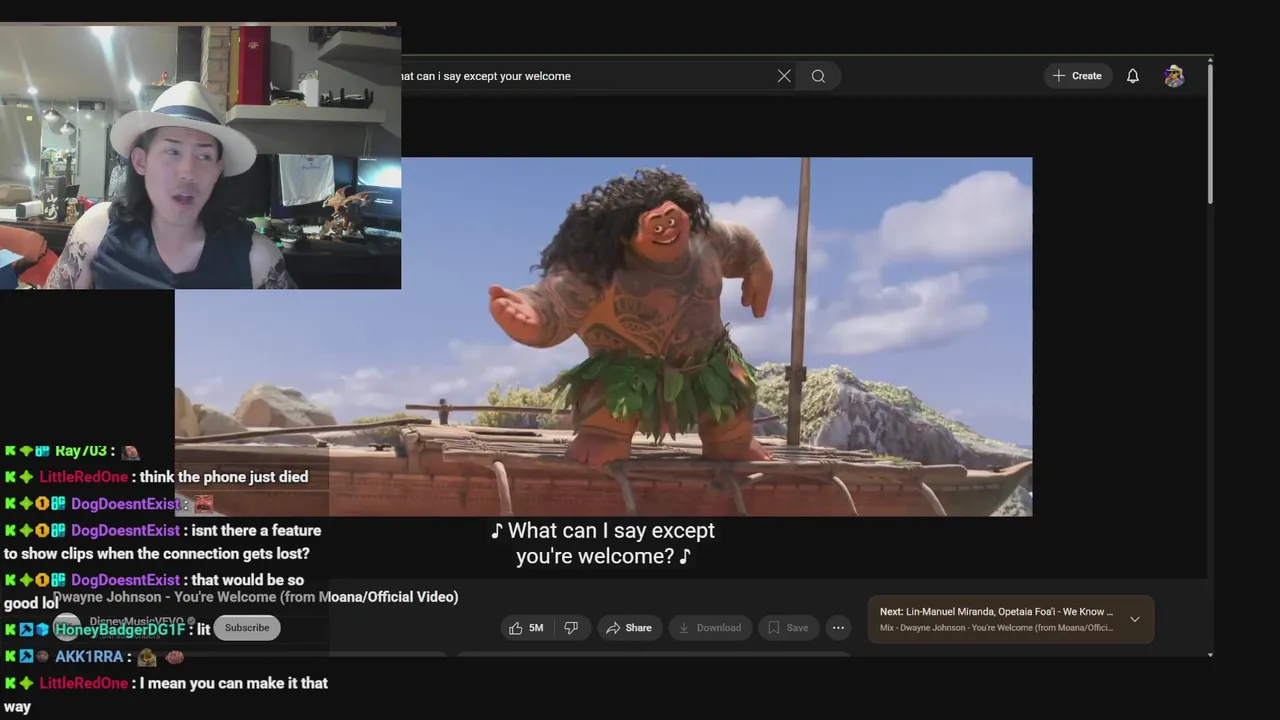Image resolution: width=1280 pixels, height=720 pixels.
Task: Click the video title 'Dwayne Johnson - You're Welcome'
Action: 256,597
